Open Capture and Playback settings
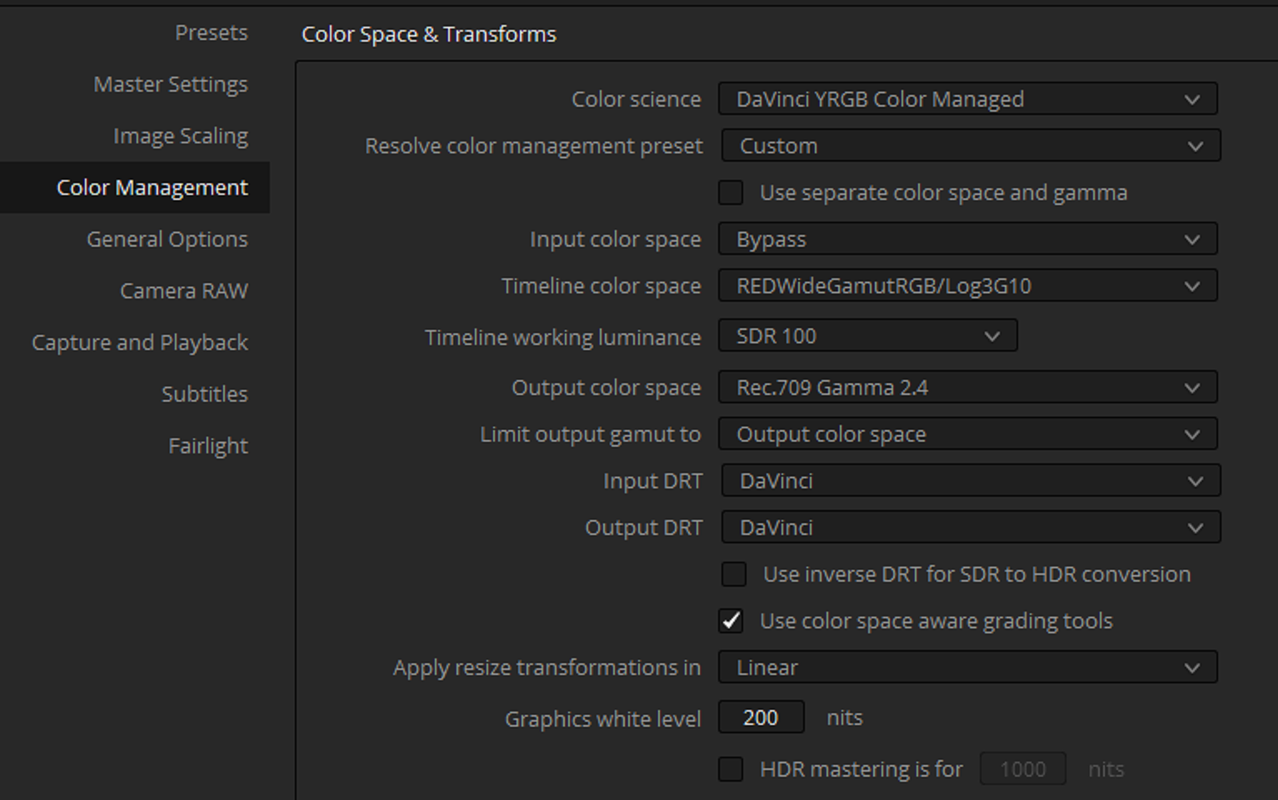This screenshot has width=1278, height=800. (140, 342)
